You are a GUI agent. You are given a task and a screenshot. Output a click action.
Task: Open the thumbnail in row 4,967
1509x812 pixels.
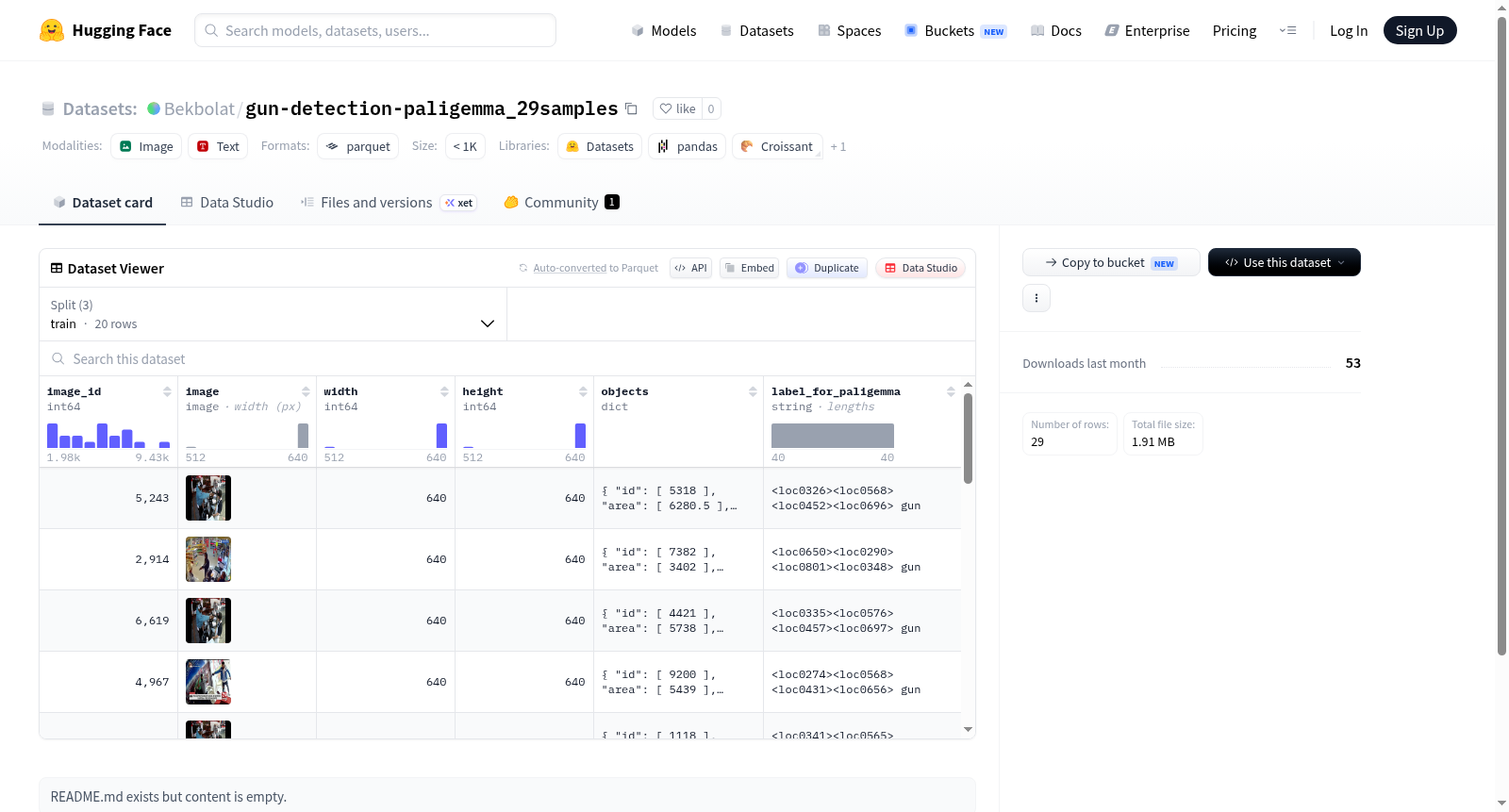click(208, 682)
